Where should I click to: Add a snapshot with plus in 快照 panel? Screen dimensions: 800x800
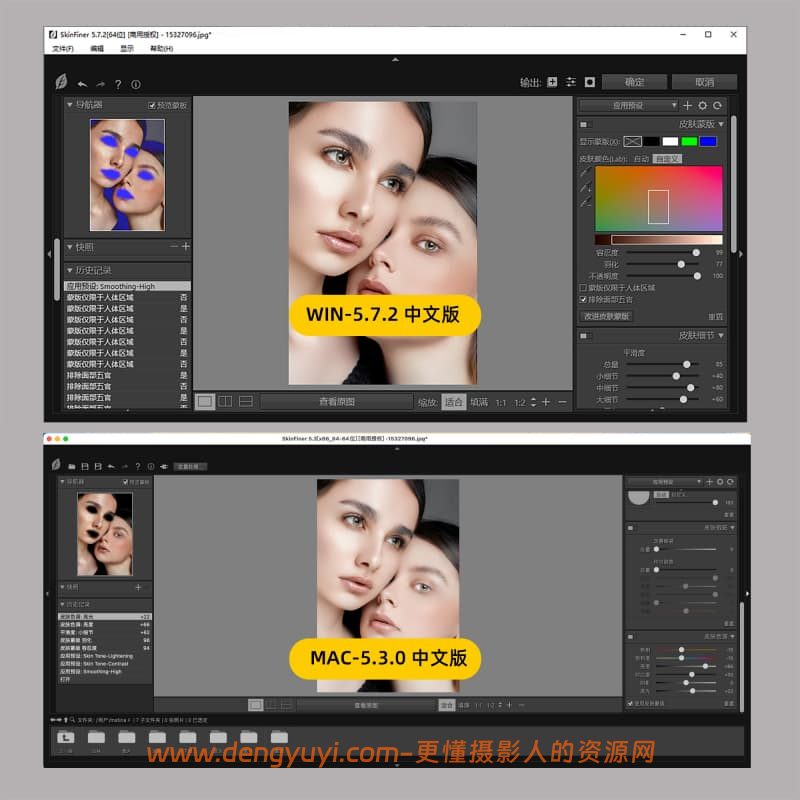click(x=186, y=246)
